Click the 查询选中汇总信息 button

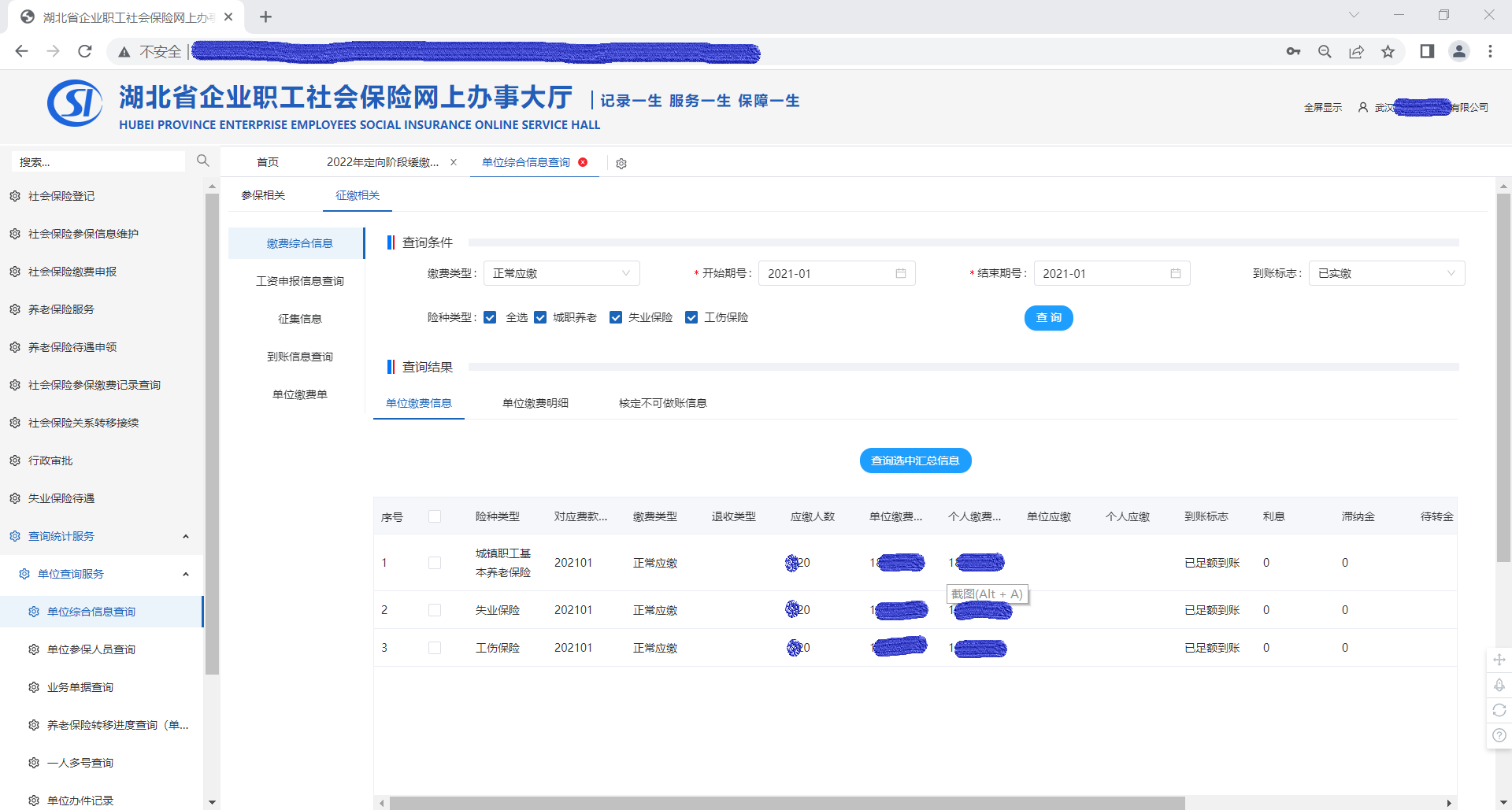(x=915, y=460)
